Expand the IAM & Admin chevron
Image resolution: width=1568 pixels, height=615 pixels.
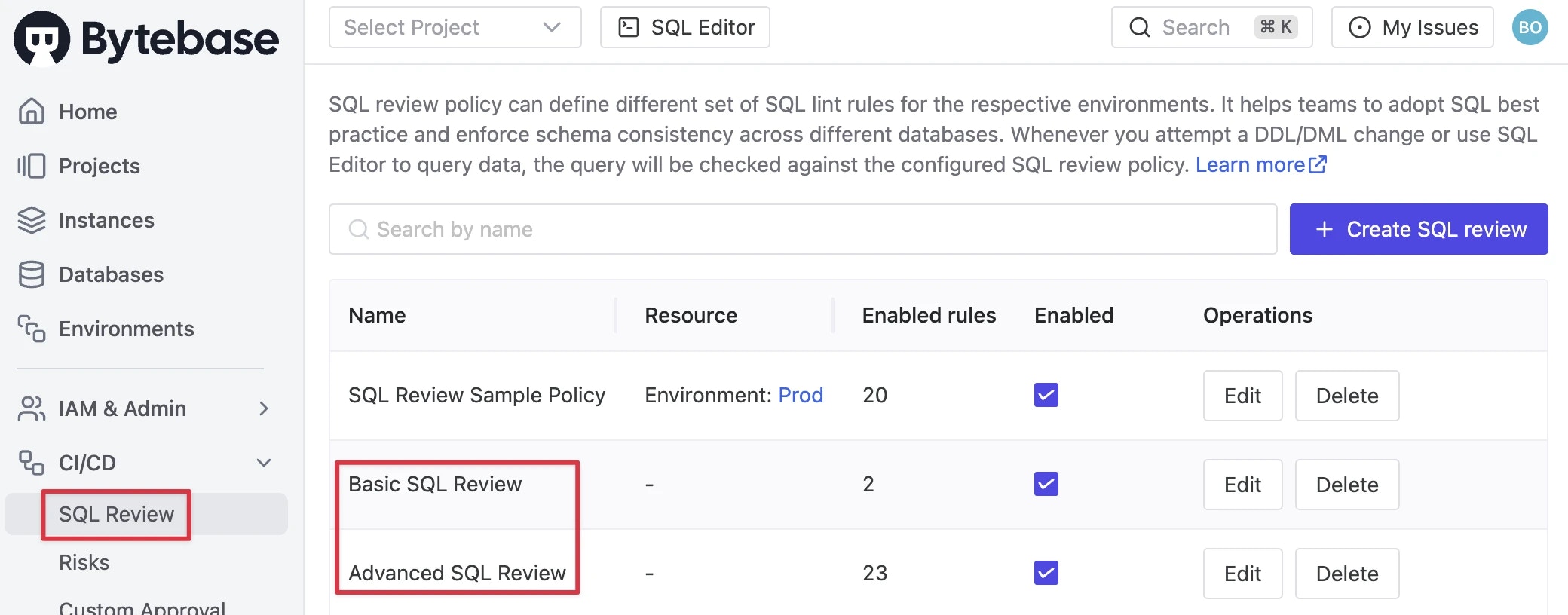264,408
